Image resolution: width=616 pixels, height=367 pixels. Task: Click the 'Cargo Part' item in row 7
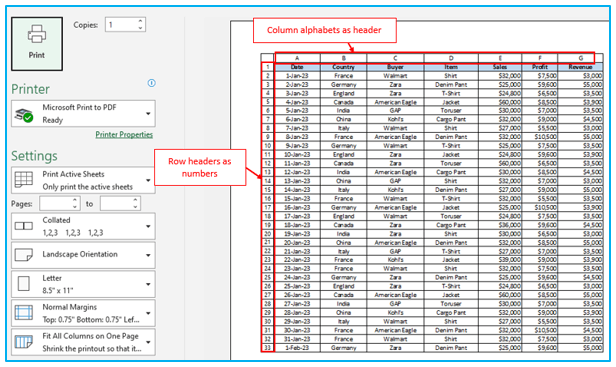(x=451, y=119)
